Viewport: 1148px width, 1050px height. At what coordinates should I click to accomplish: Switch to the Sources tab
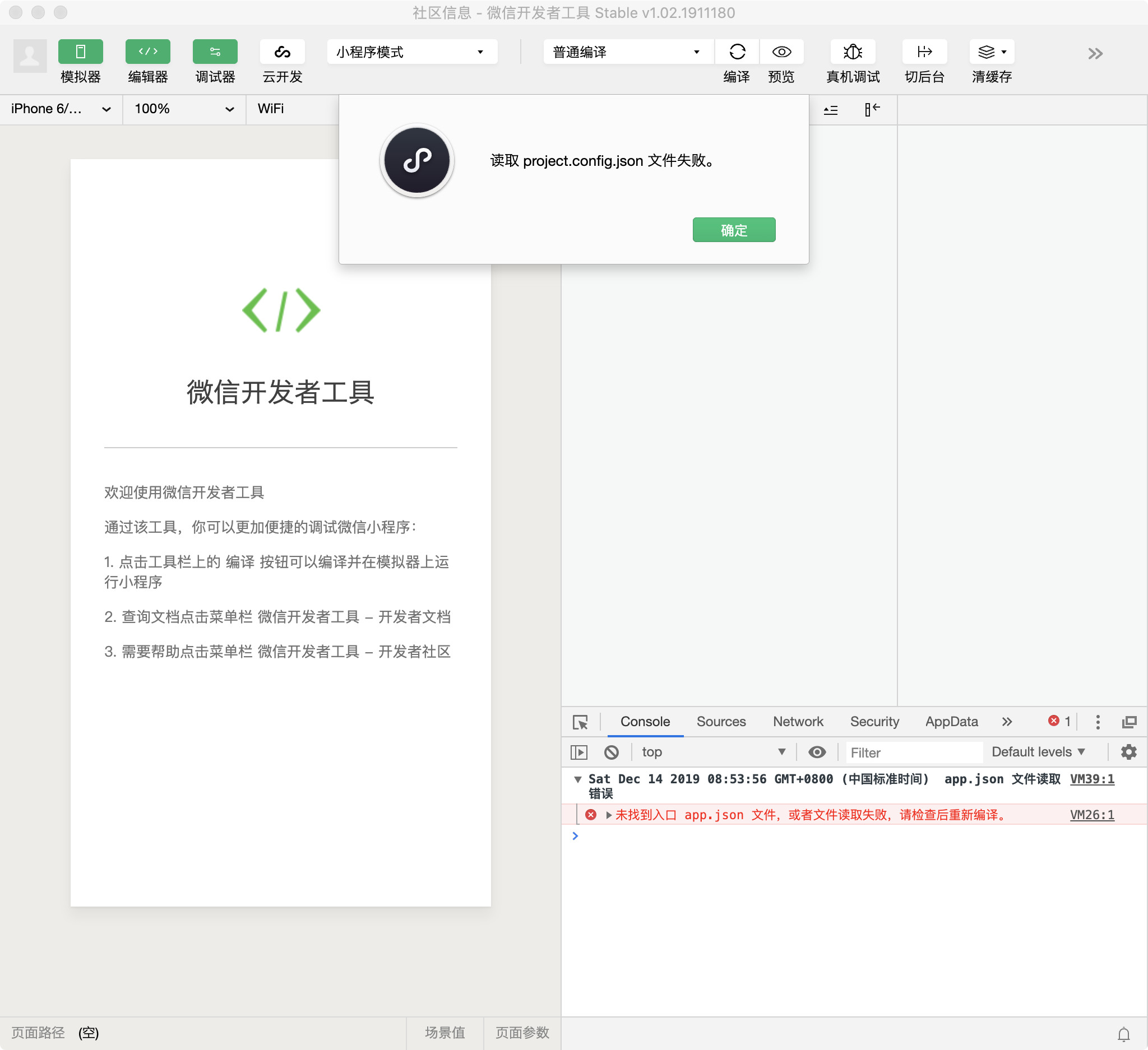point(721,722)
